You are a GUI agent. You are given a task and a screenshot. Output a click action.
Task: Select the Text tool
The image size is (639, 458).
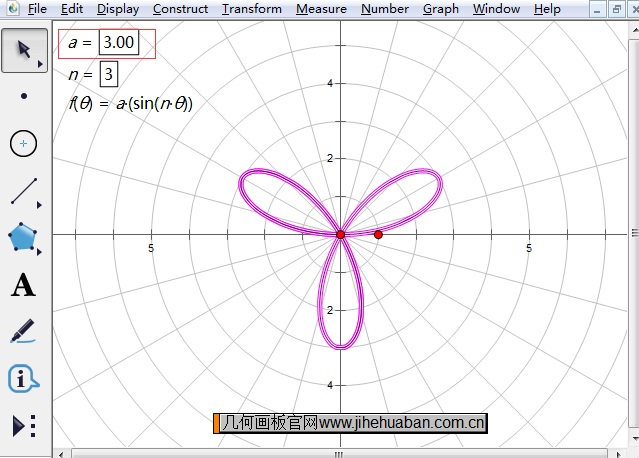(x=23, y=285)
